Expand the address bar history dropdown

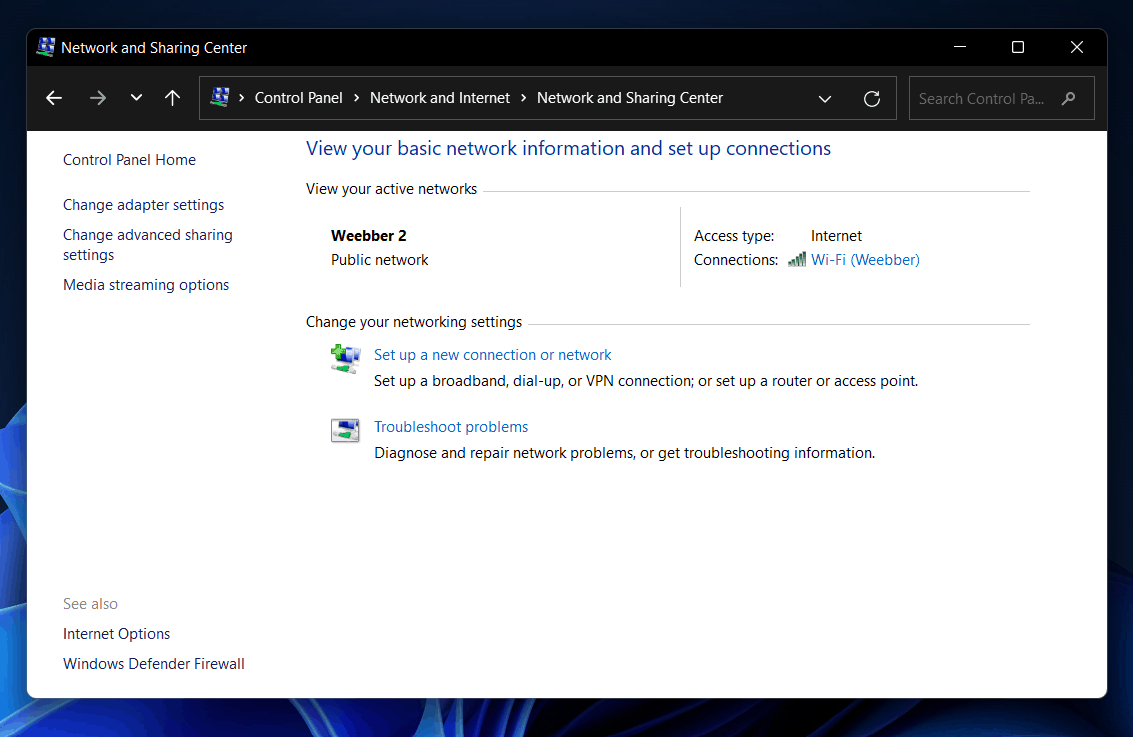(x=825, y=98)
